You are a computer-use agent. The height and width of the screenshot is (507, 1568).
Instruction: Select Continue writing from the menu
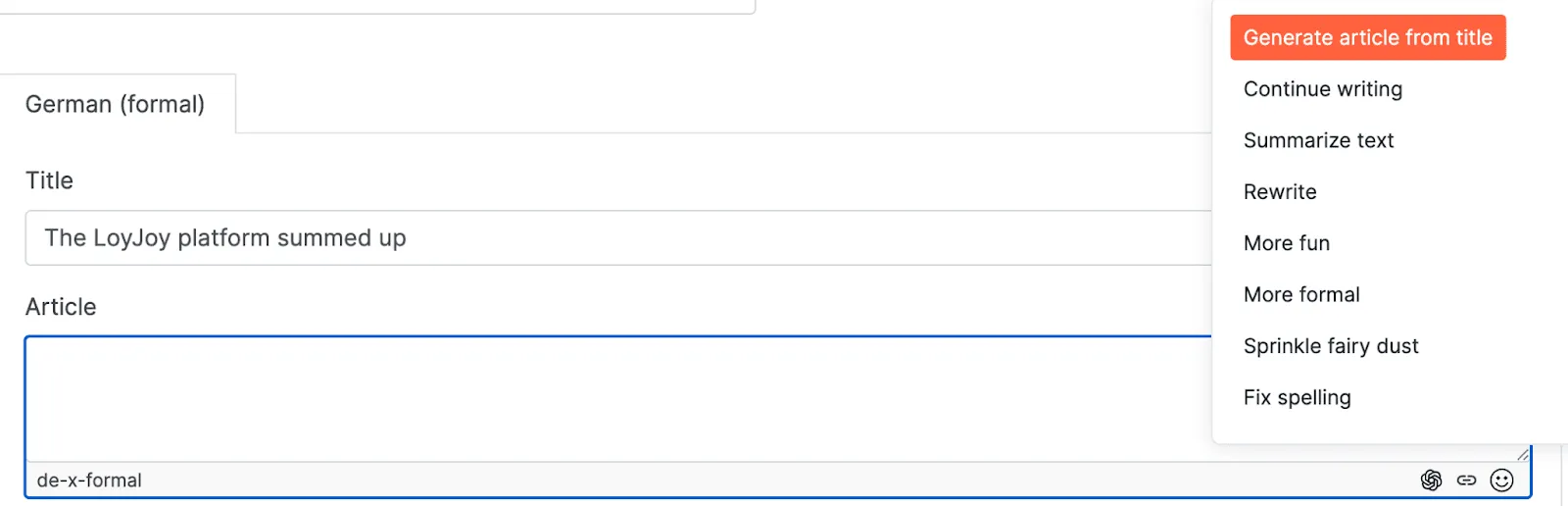(1322, 89)
